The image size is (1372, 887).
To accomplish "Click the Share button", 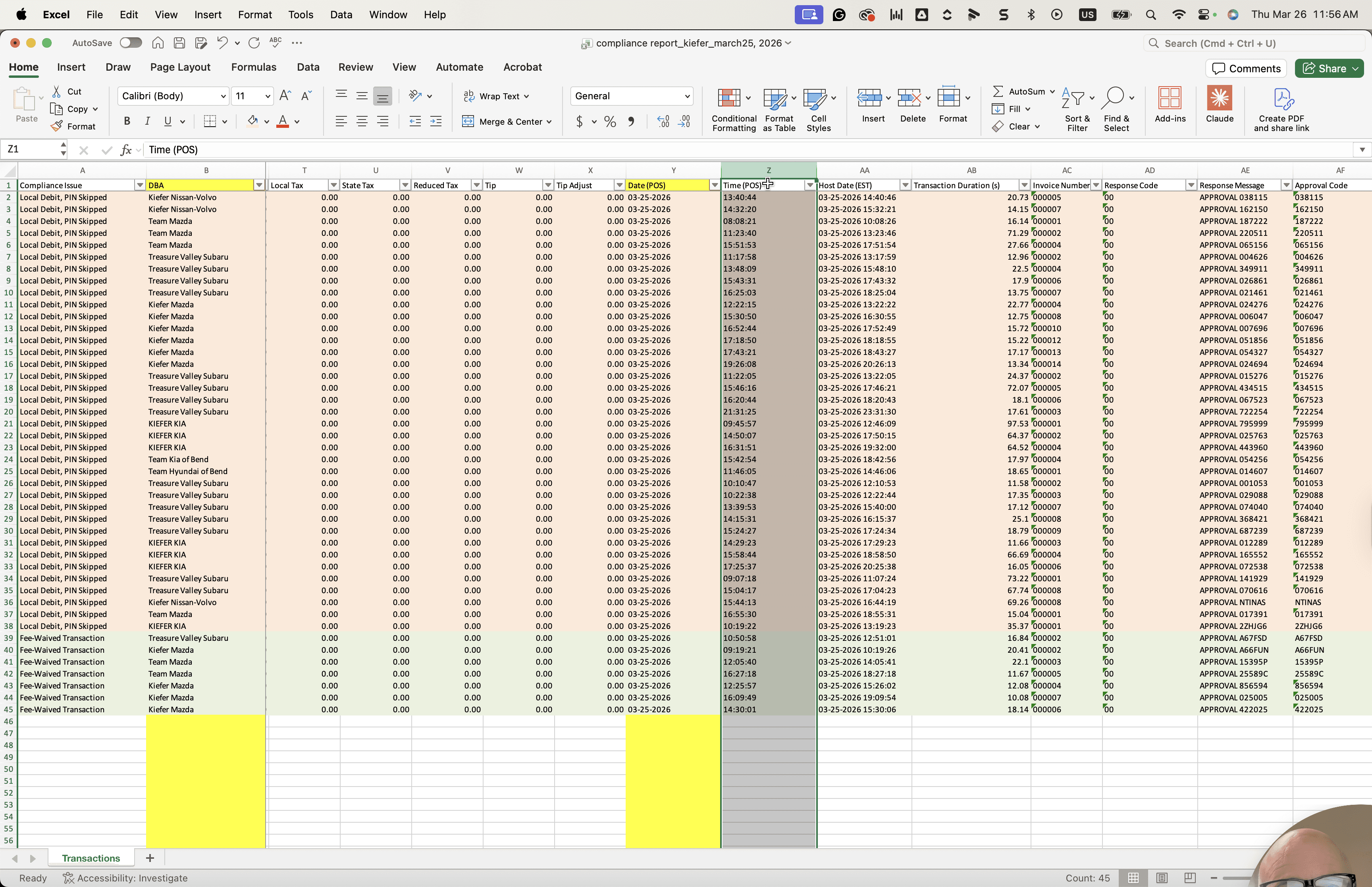I will pyautogui.click(x=1329, y=69).
